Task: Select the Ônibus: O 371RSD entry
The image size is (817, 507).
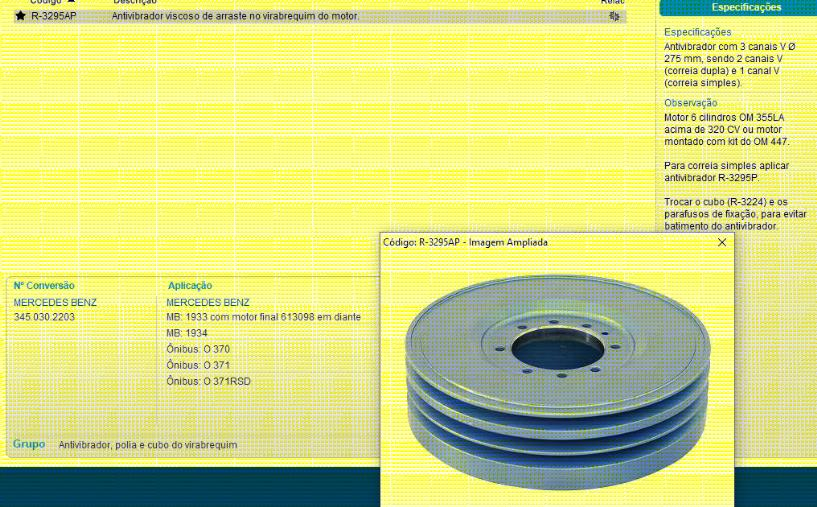Action: click(208, 381)
